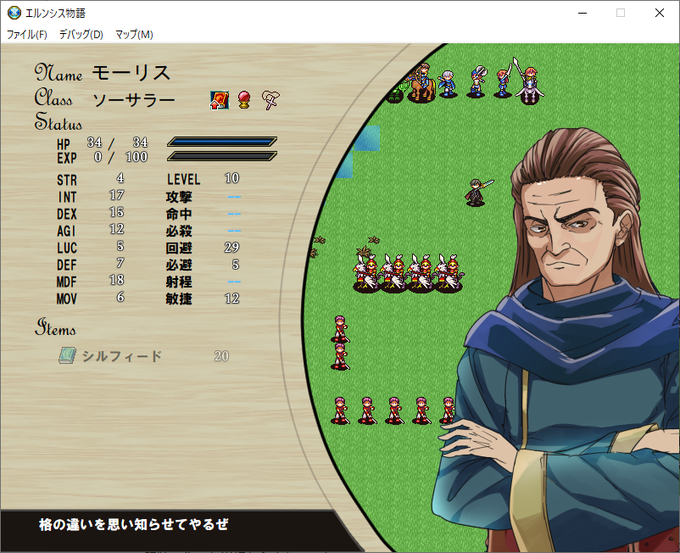Viewport: 680px width, 553px height.
Task: Click the character name モーリス
Action: click(131, 72)
